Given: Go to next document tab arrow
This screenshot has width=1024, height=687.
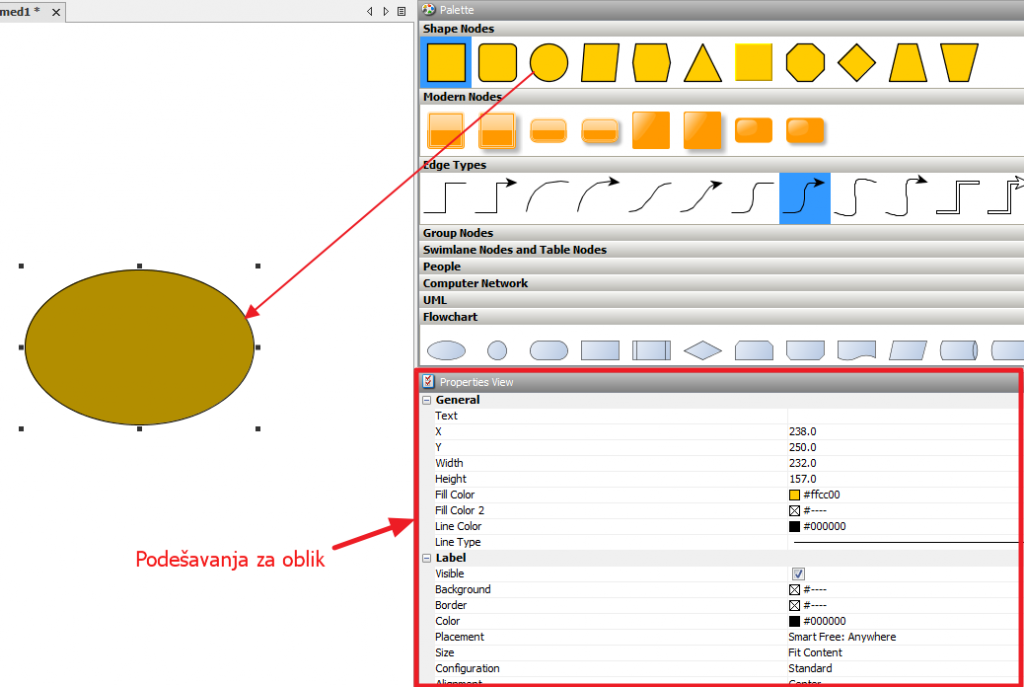Looking at the screenshot, I should (x=386, y=11).
